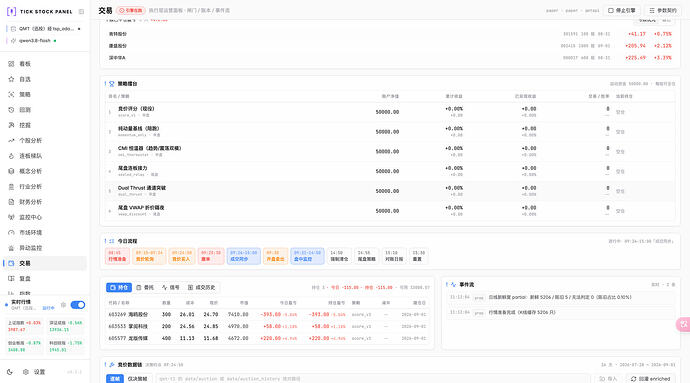Switch to the 成交历史 tab
Image resolution: width=690 pixels, height=383 pixels.
(x=202, y=287)
